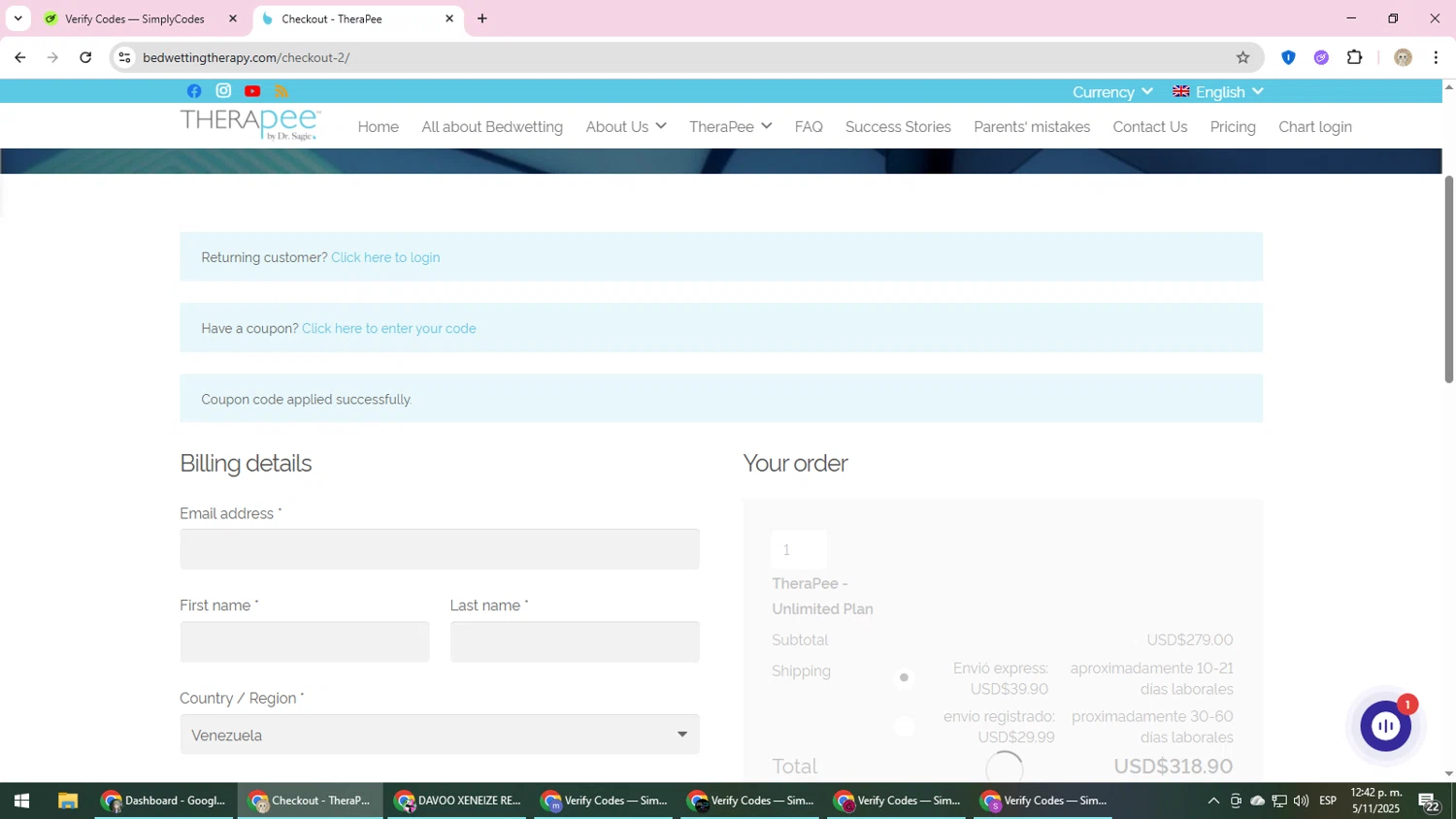Open the volume control in system tray
Screen dimensions: 1456x819
(1301, 801)
